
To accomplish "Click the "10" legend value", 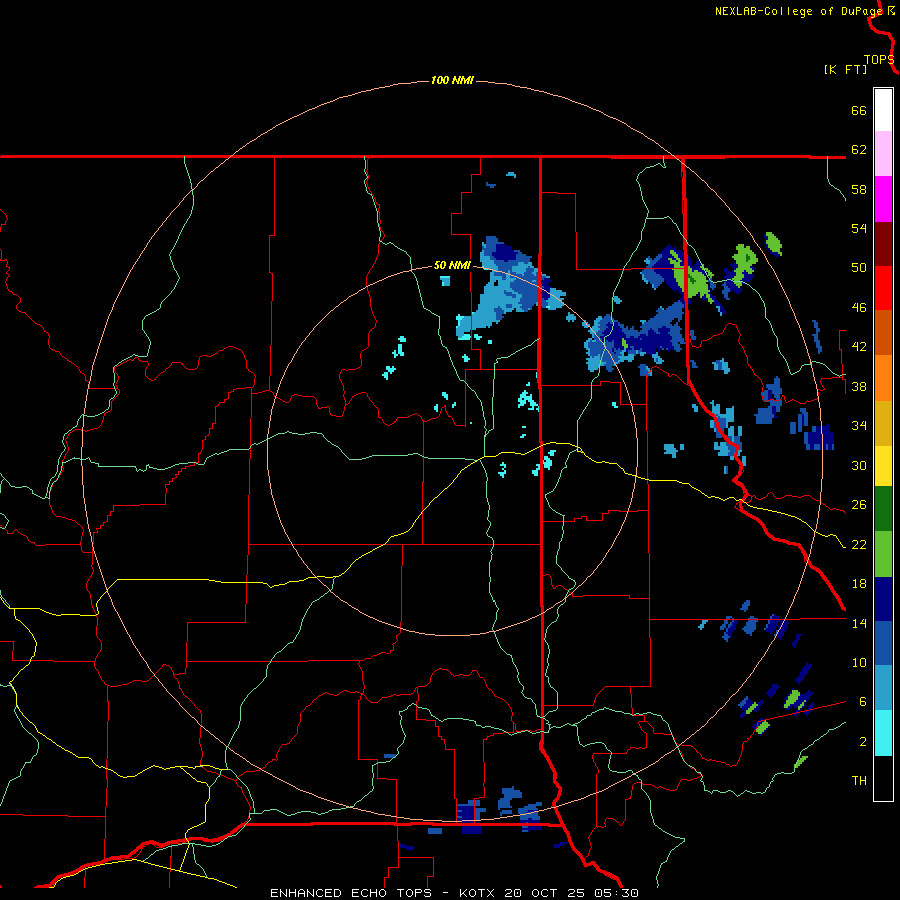I will 859,663.
